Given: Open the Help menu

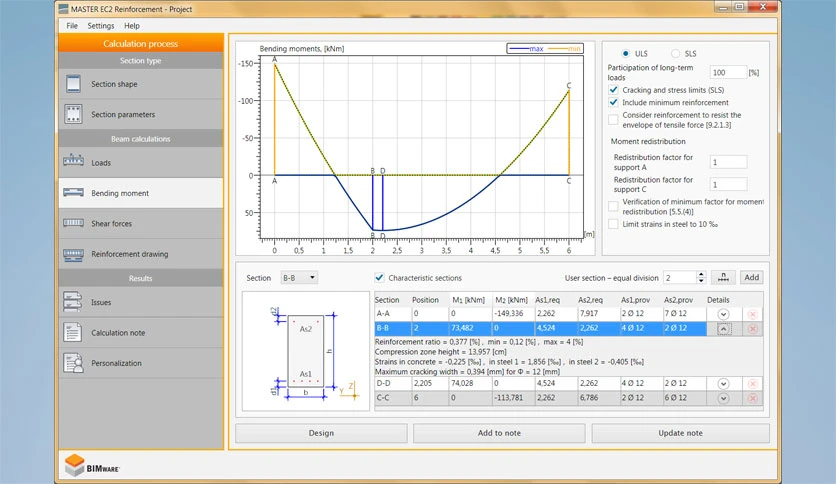Looking at the screenshot, I should tap(132, 26).
